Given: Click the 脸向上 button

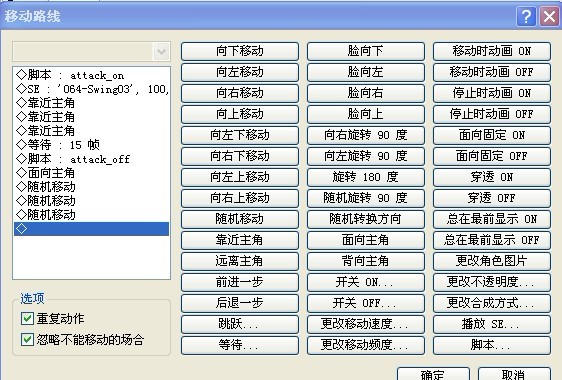Looking at the screenshot, I should [x=366, y=114].
